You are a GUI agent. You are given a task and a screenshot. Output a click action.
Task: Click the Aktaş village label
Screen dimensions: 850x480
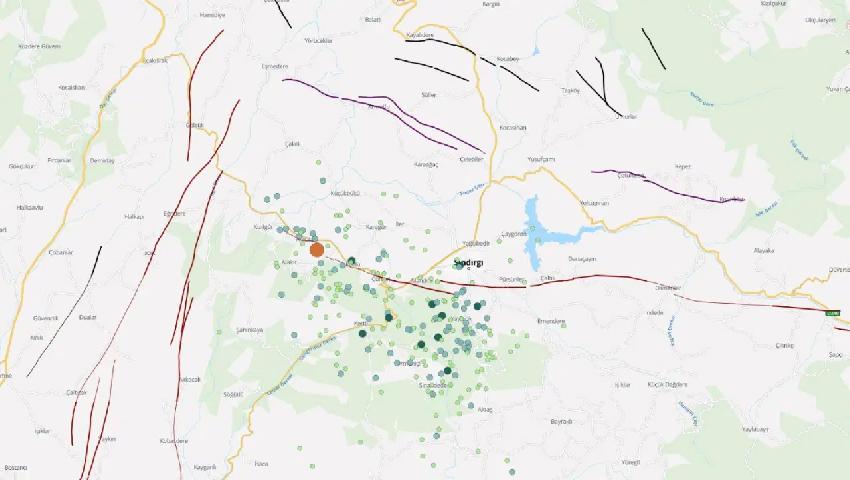(485, 410)
